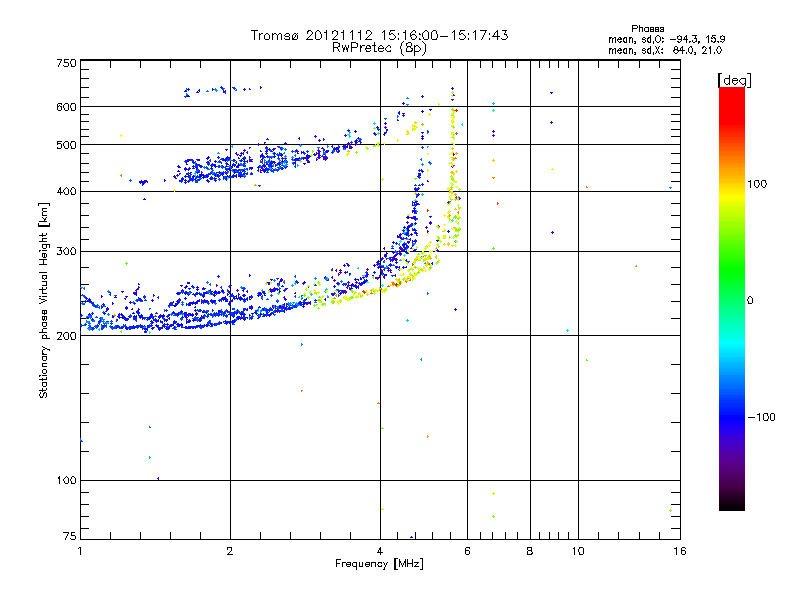The image size is (800, 600).
Task: Click the 'Stationary phase Virtual Height [km]' axis label
Action: tap(44, 300)
